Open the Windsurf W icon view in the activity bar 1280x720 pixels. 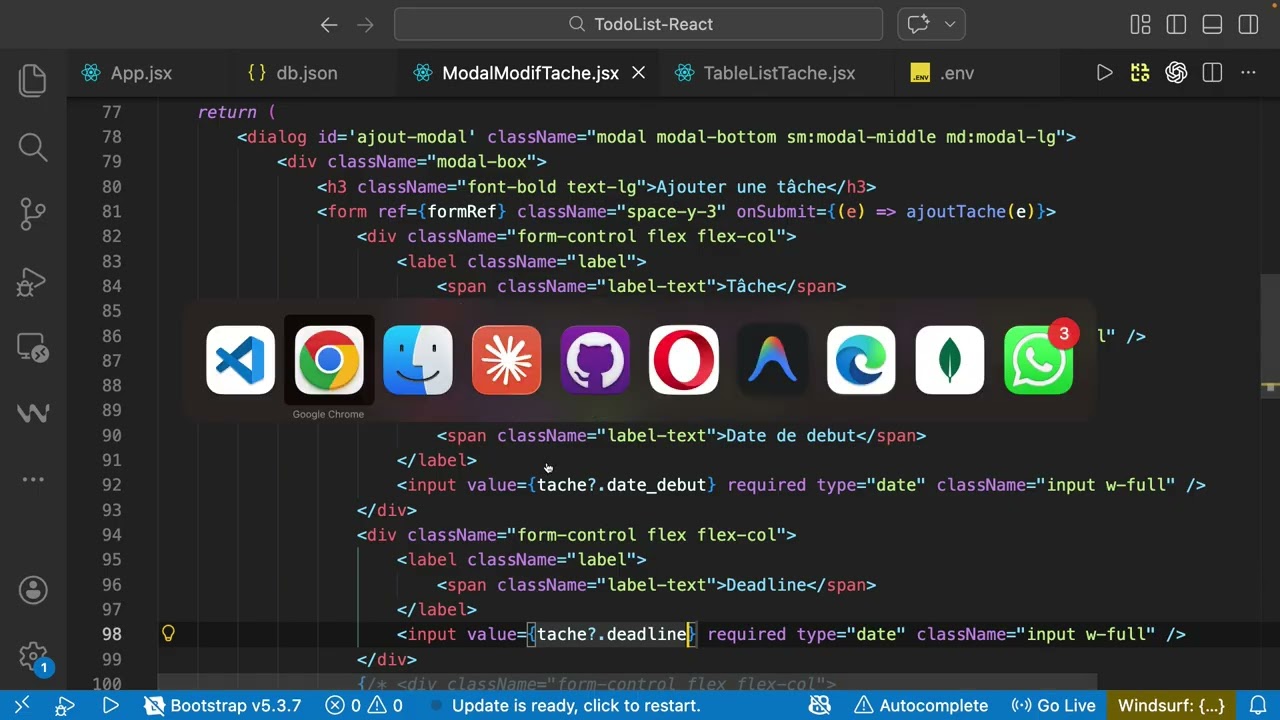pos(33,412)
